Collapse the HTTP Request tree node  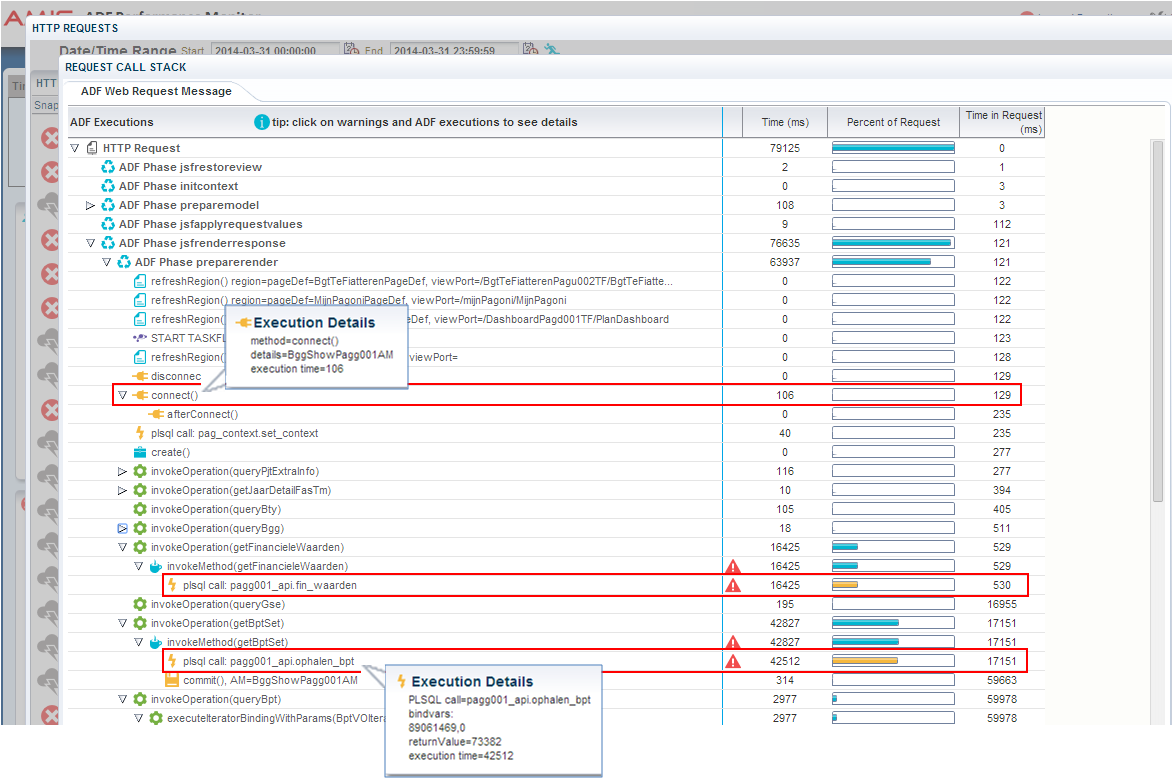73,147
